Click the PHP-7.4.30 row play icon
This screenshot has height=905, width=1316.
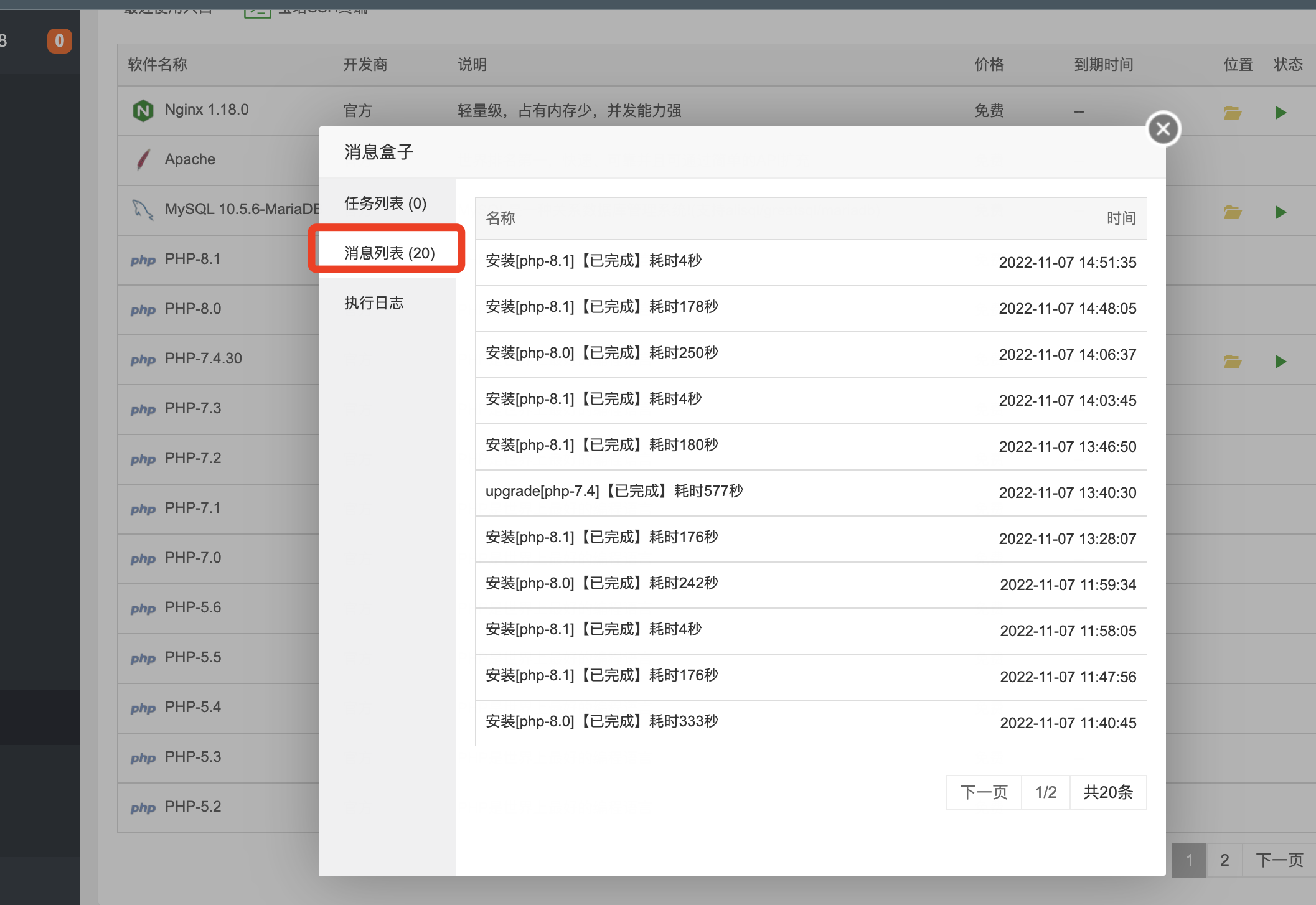pyautogui.click(x=1281, y=361)
